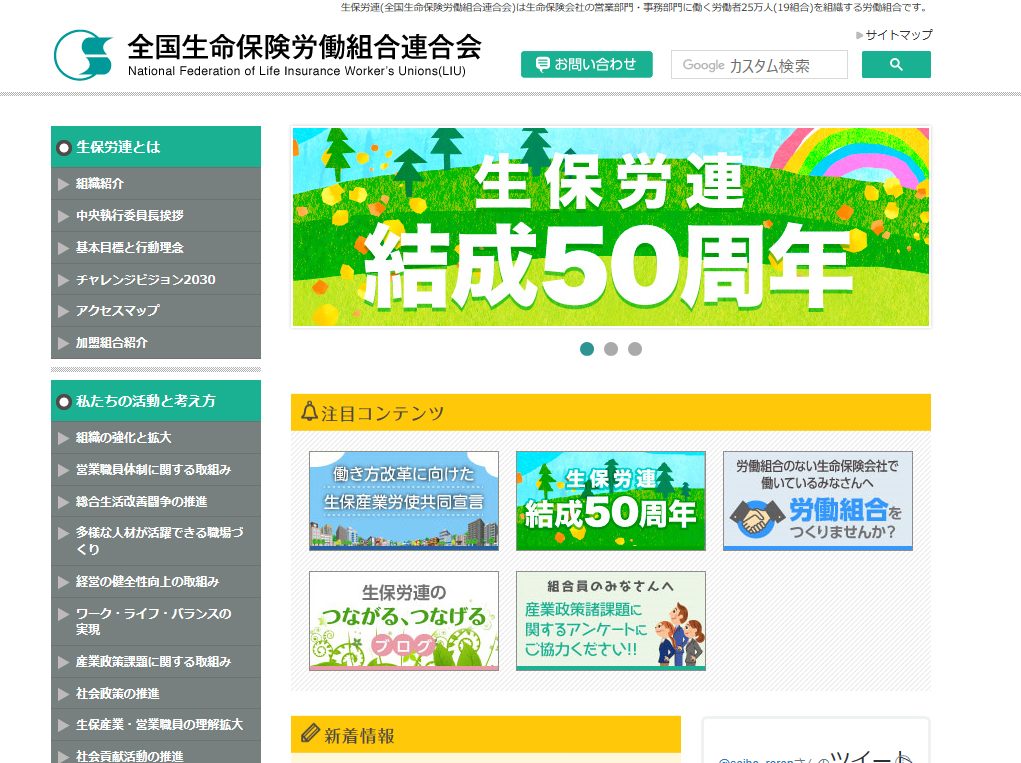The width and height of the screenshot is (1021, 763).
Task: Open 経営の健全性向上の取組み link
Action: (x=156, y=581)
